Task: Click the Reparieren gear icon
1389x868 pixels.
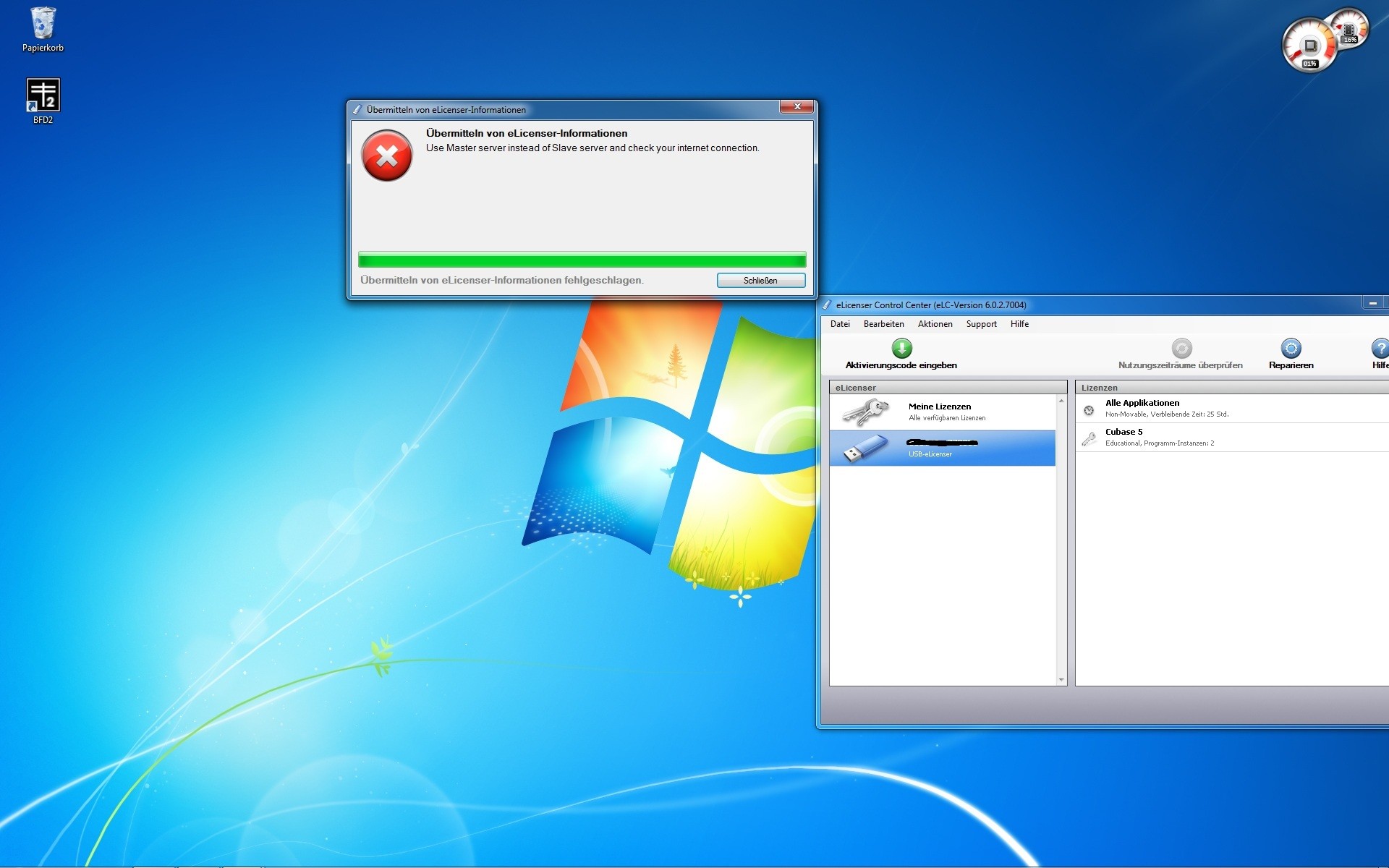Action: coord(1291,348)
